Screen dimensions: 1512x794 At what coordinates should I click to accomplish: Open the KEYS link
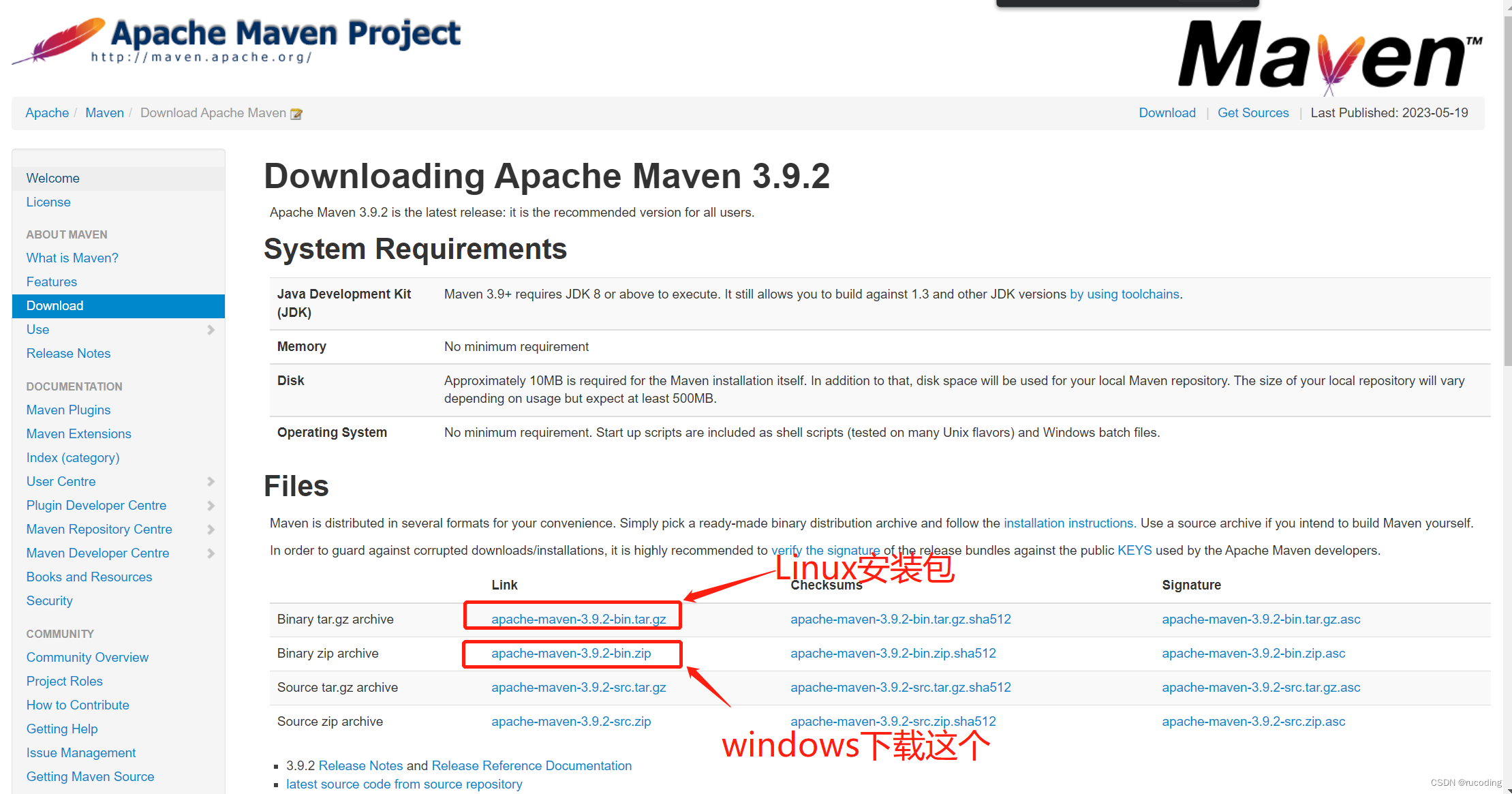1135,551
